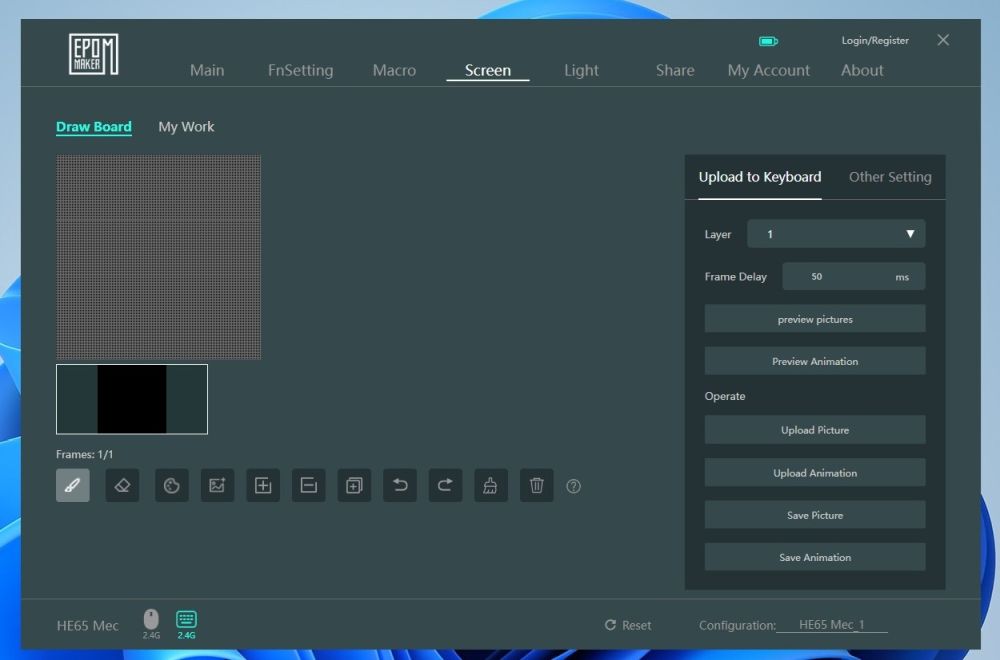
Task: Open the Layer dropdown
Action: click(x=836, y=234)
